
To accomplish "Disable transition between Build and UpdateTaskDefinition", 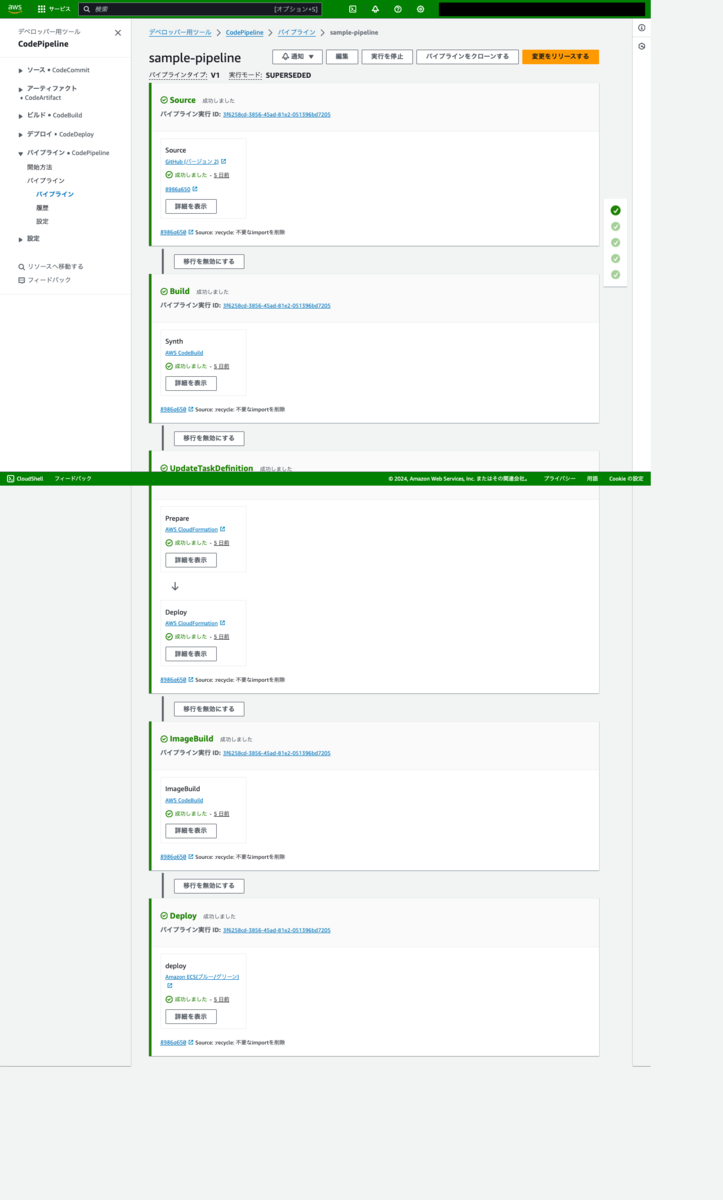I will tap(209, 438).
